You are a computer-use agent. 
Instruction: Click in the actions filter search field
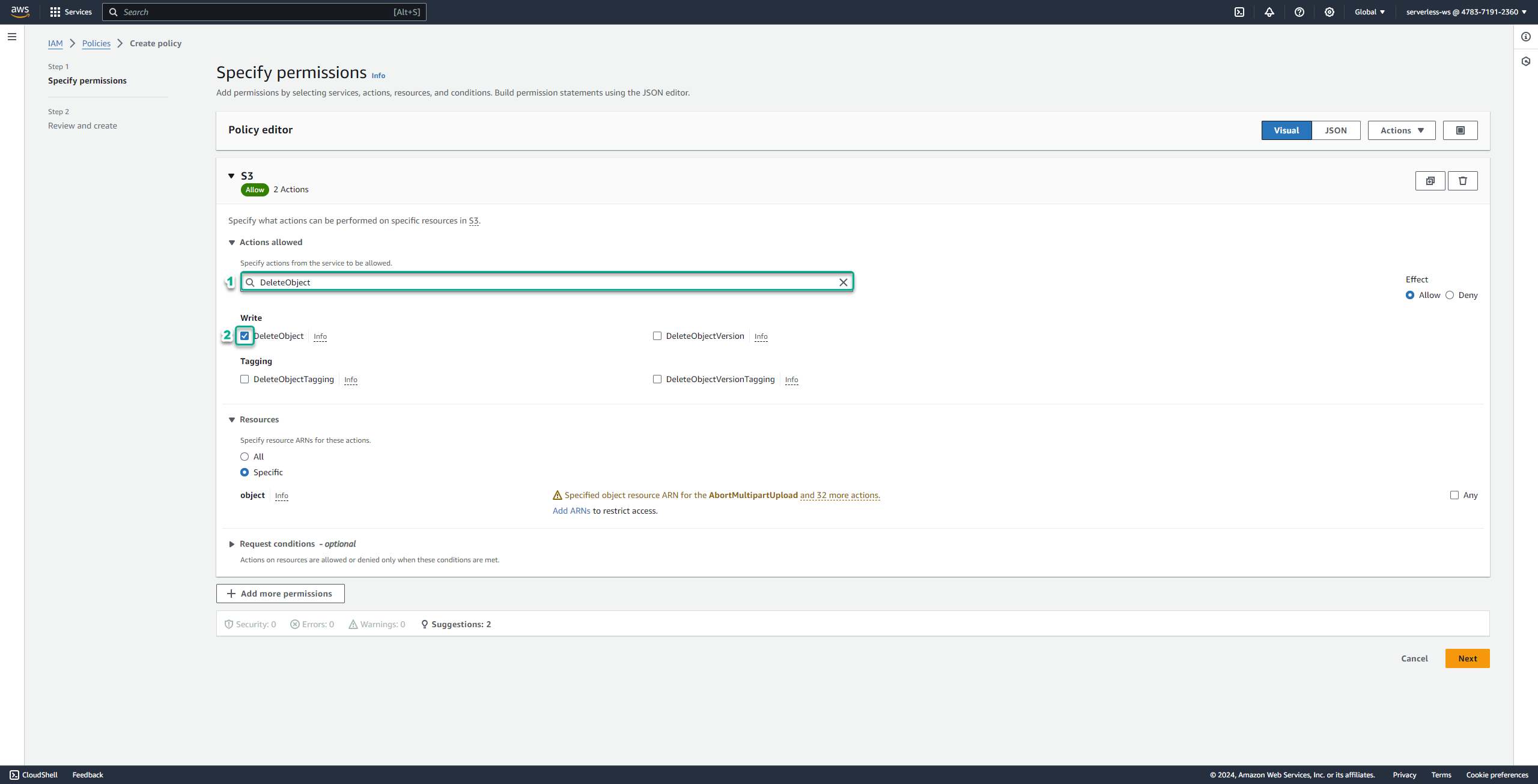tap(547, 282)
